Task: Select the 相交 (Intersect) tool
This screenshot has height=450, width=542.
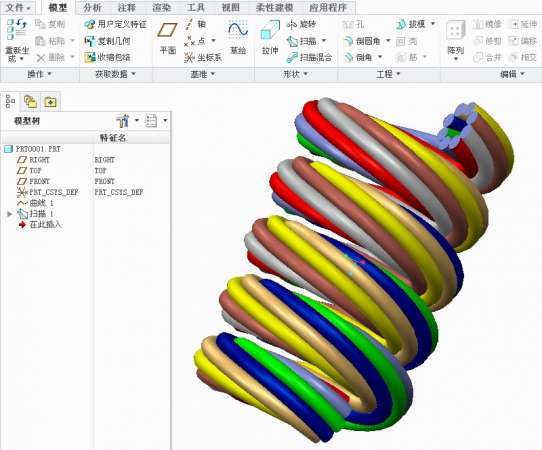Action: click(x=523, y=57)
